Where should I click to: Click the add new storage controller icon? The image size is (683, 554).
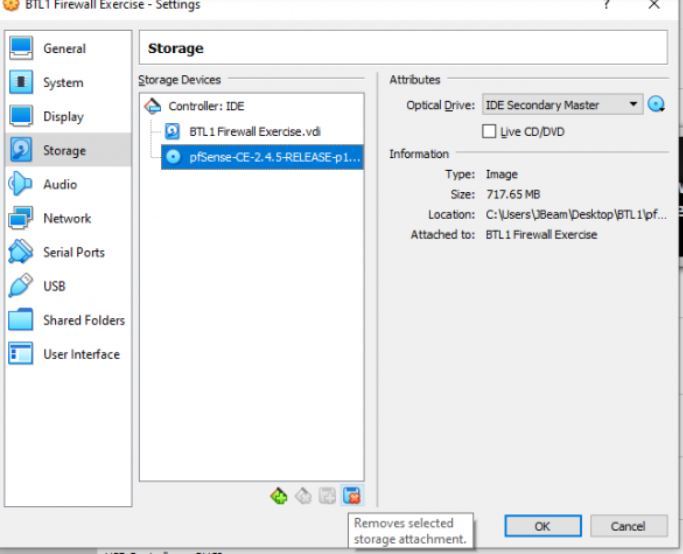[278, 496]
